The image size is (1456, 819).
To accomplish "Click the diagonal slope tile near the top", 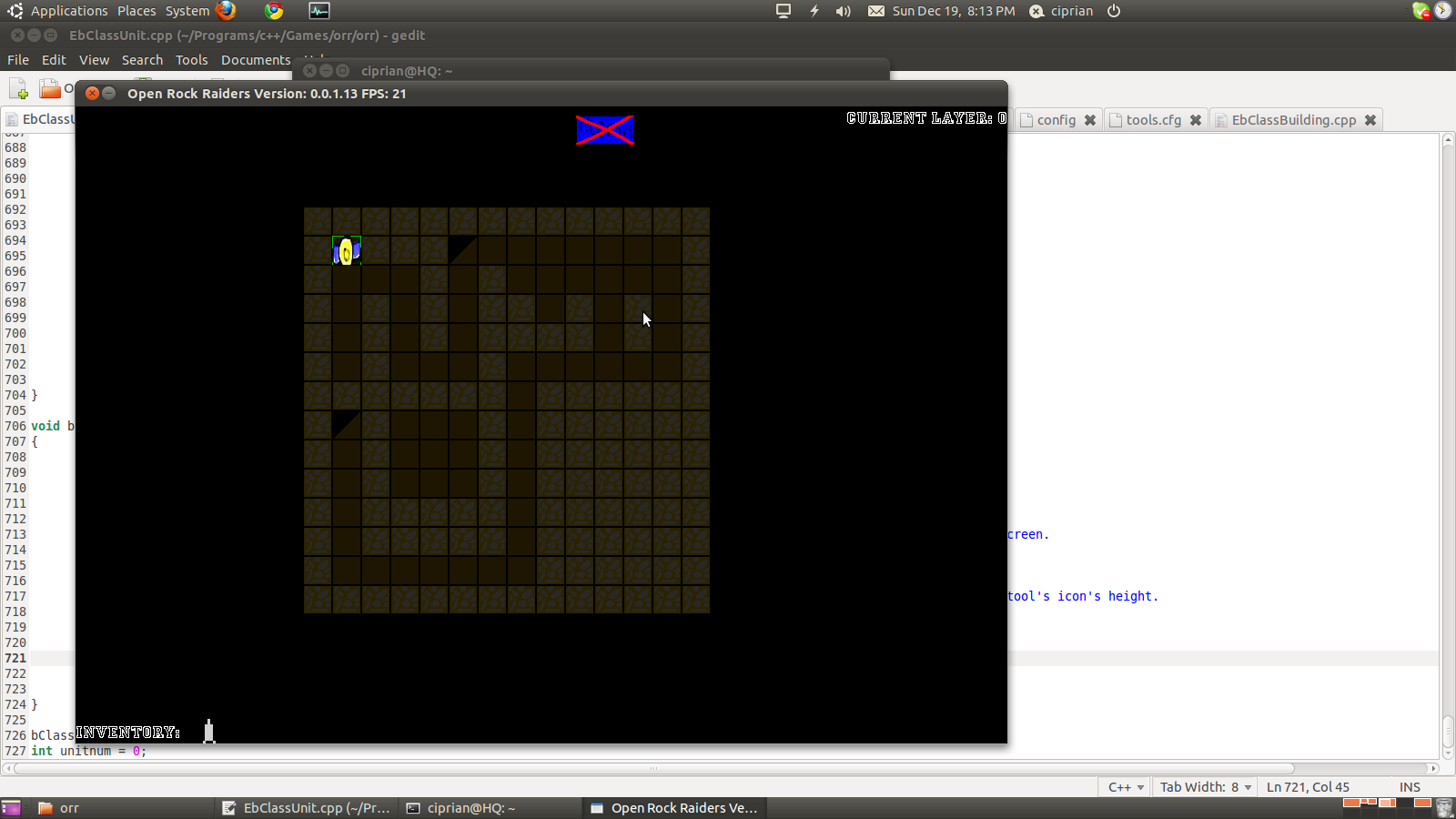I will tap(462, 250).
